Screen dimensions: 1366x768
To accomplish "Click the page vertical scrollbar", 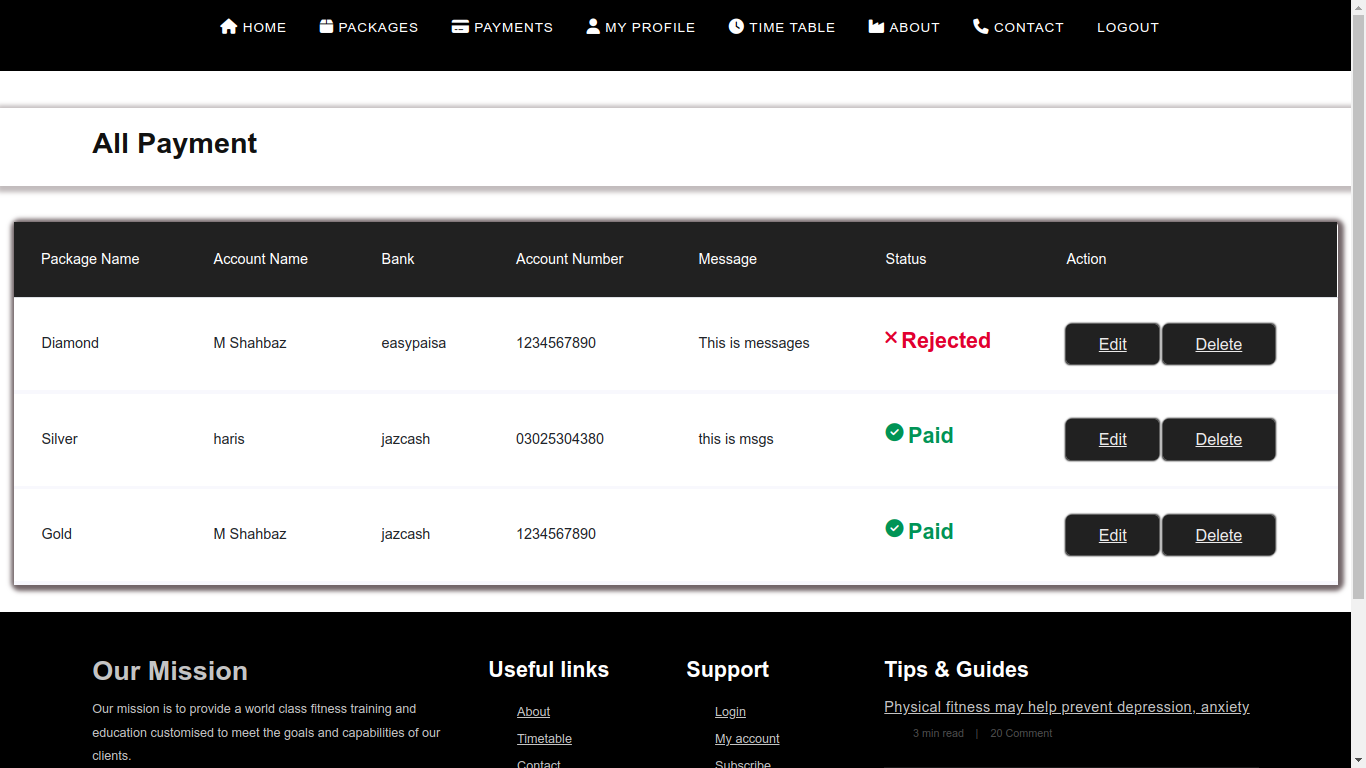I will (1358, 300).
